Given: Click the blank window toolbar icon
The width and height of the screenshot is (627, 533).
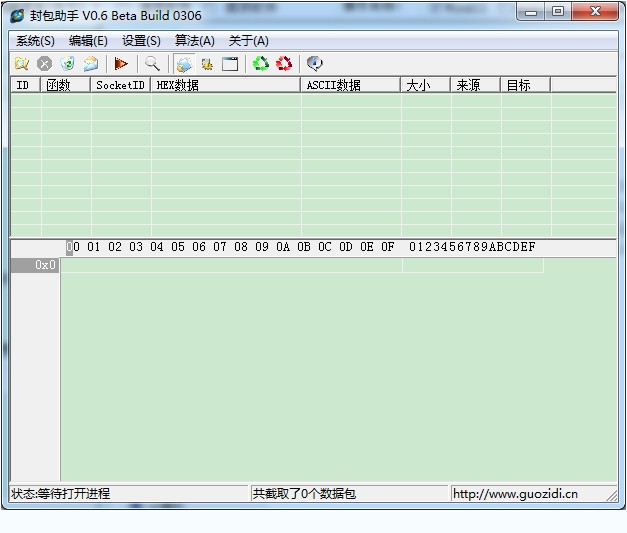Looking at the screenshot, I should pos(230,64).
